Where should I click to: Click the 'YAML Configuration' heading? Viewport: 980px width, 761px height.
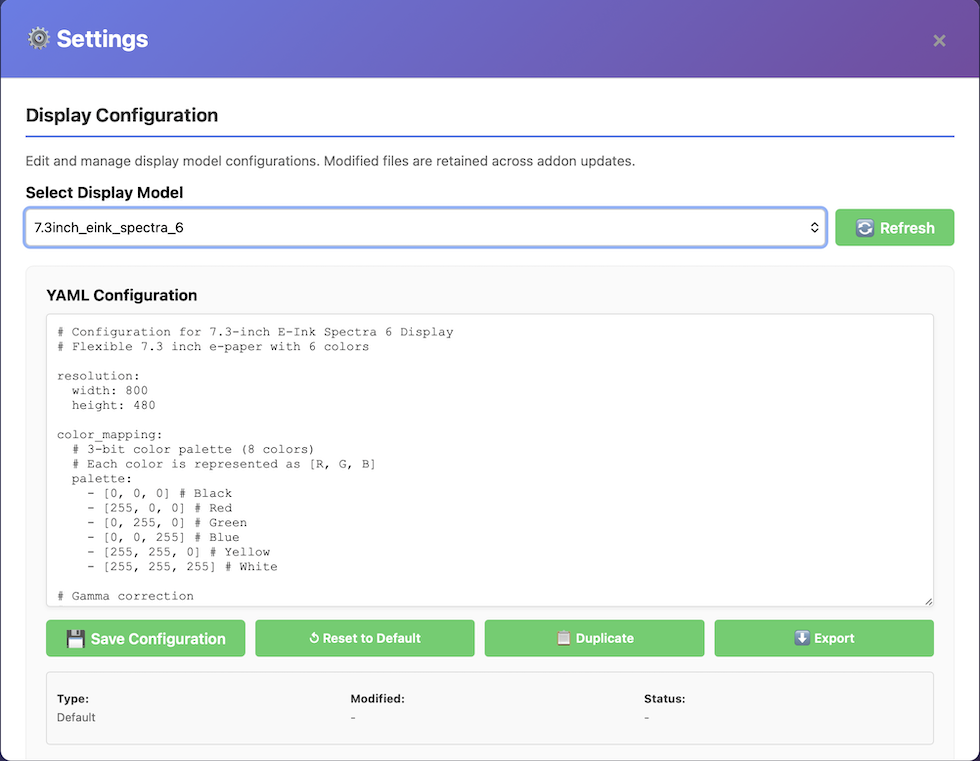pos(122,295)
